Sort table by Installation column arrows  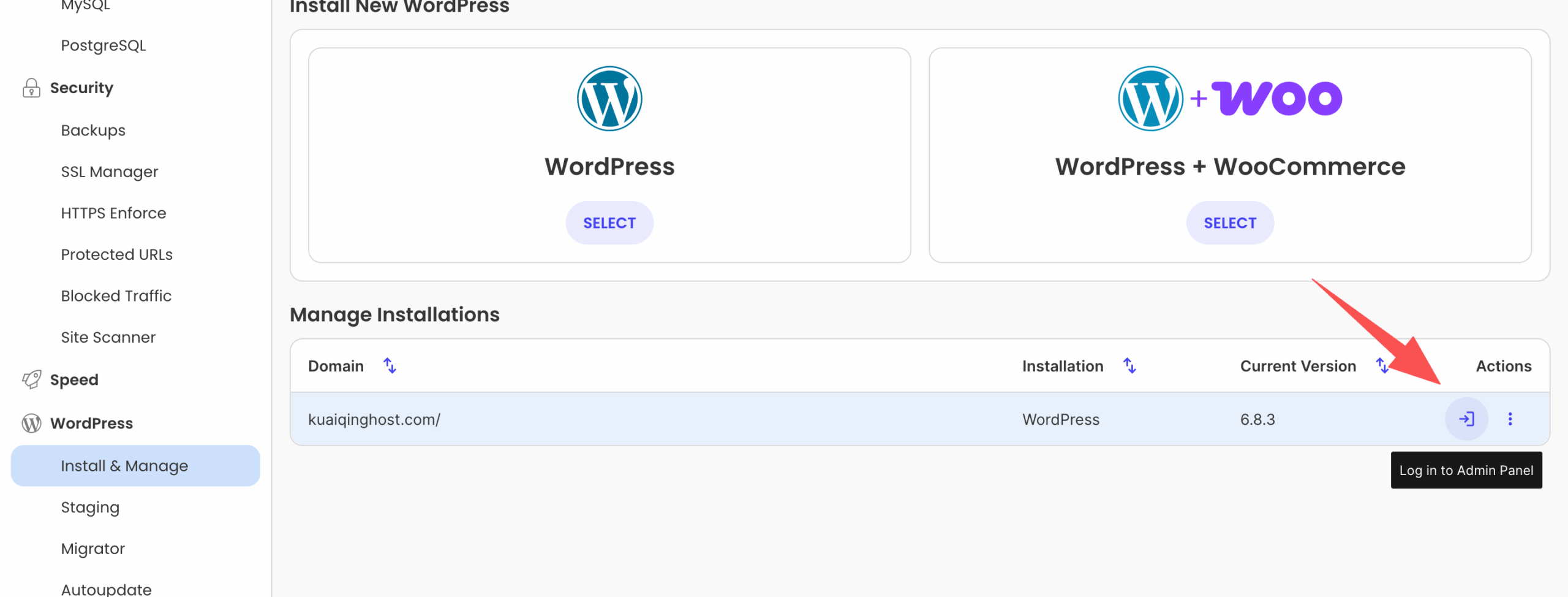click(x=1129, y=366)
